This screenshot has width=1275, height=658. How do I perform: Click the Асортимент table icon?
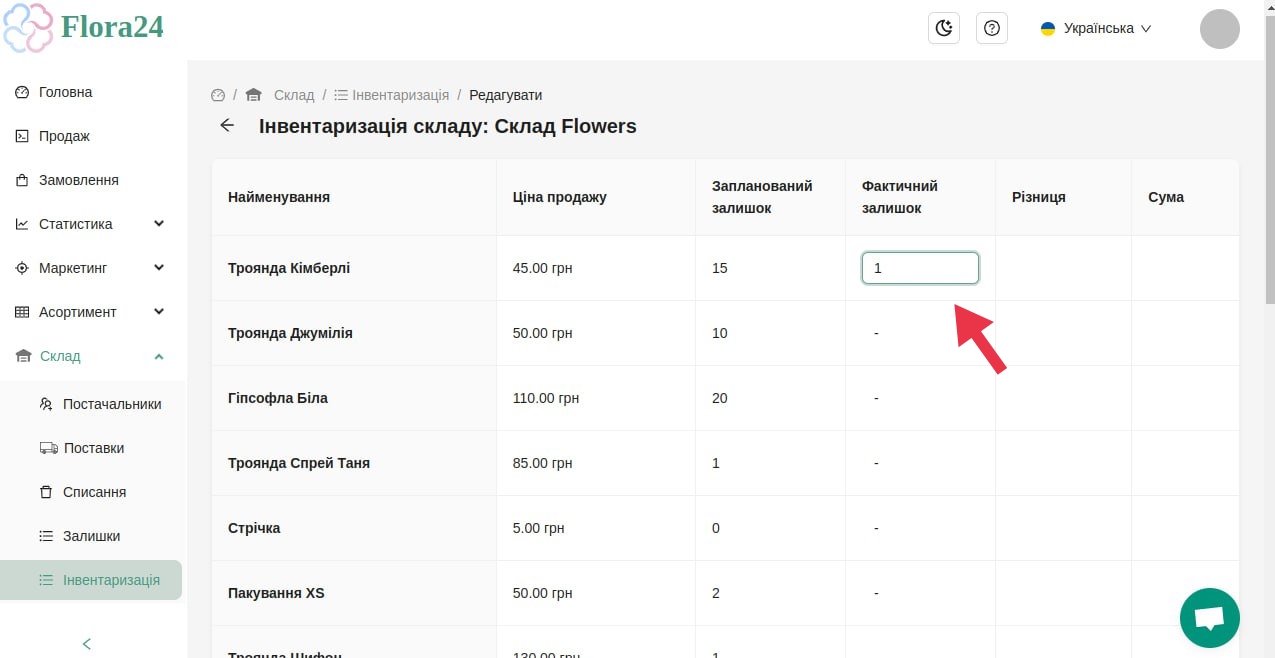(x=22, y=312)
